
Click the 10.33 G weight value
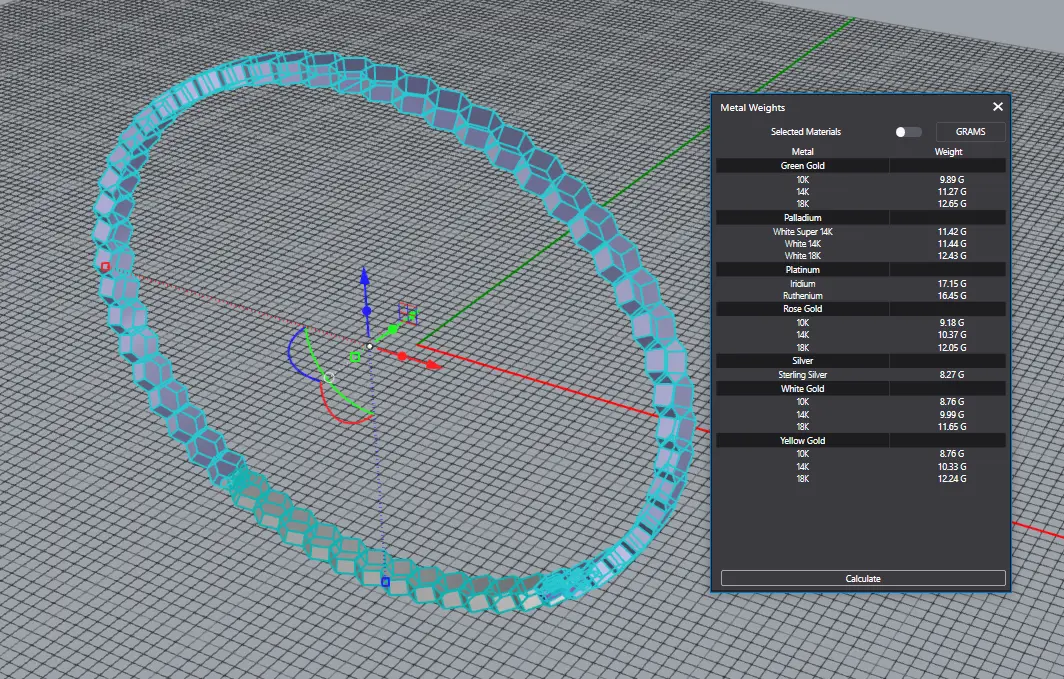click(951, 467)
